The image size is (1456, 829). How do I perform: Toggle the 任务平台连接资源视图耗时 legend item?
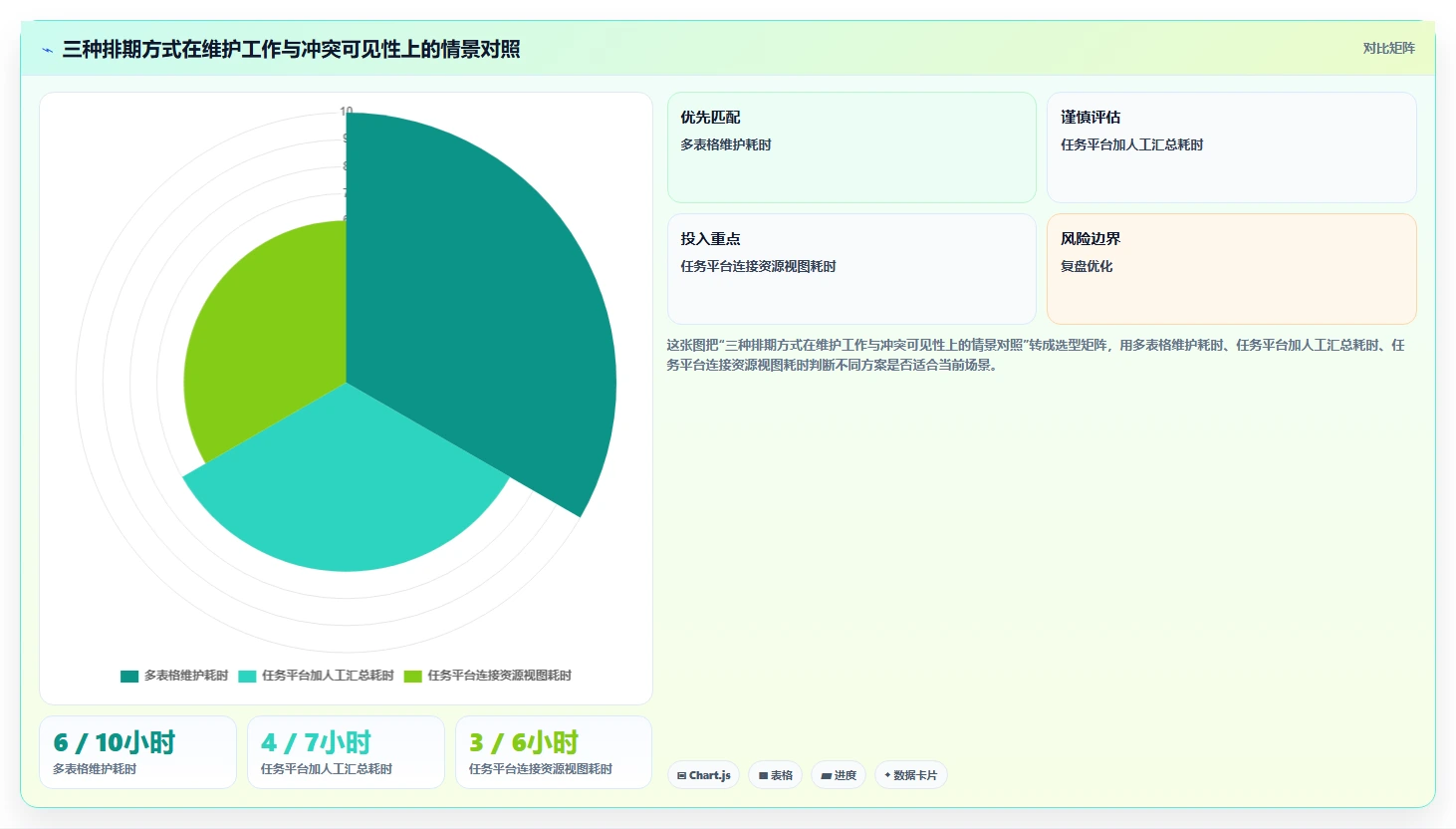click(488, 676)
